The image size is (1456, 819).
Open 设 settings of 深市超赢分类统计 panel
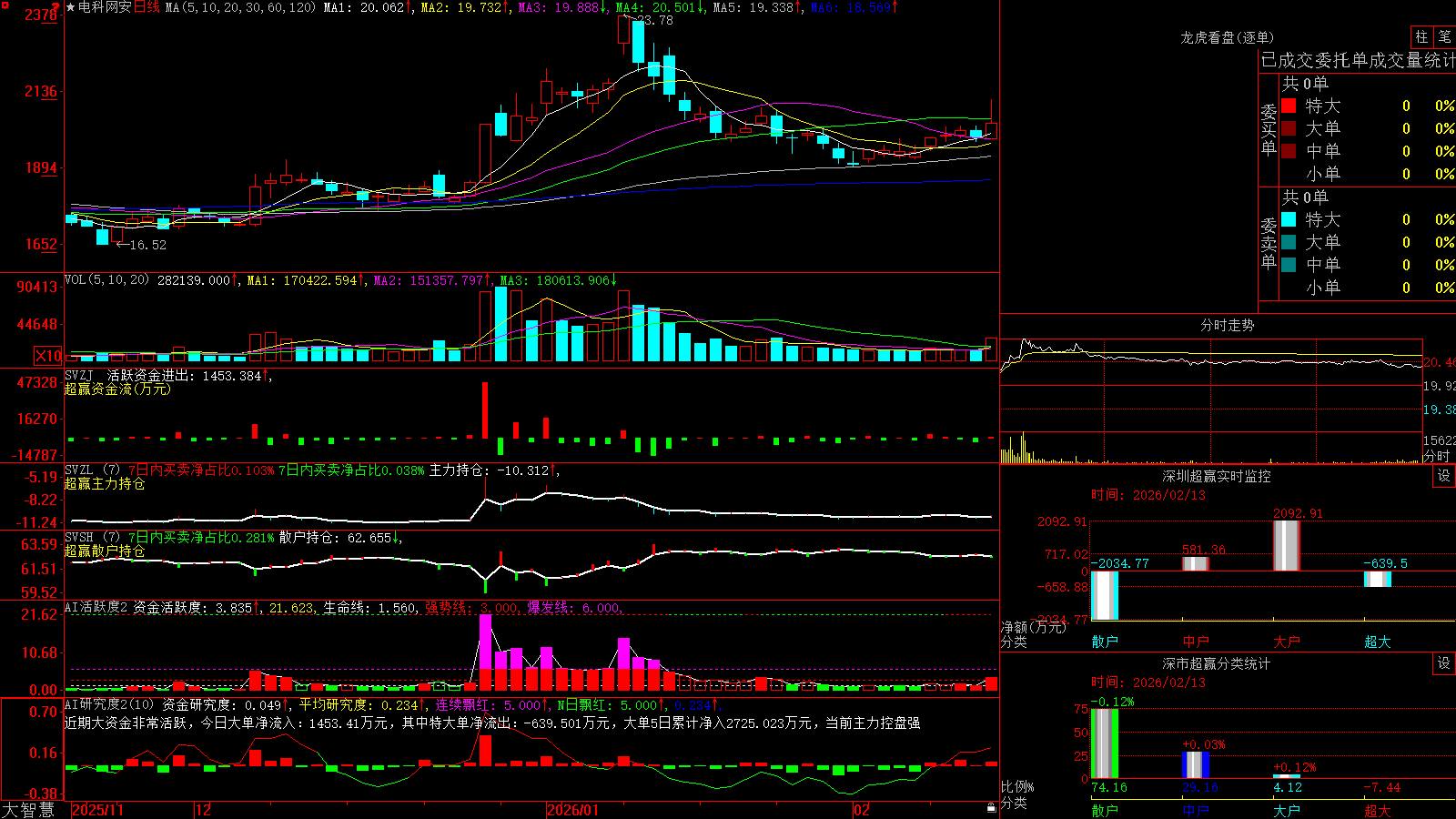click(x=1444, y=663)
